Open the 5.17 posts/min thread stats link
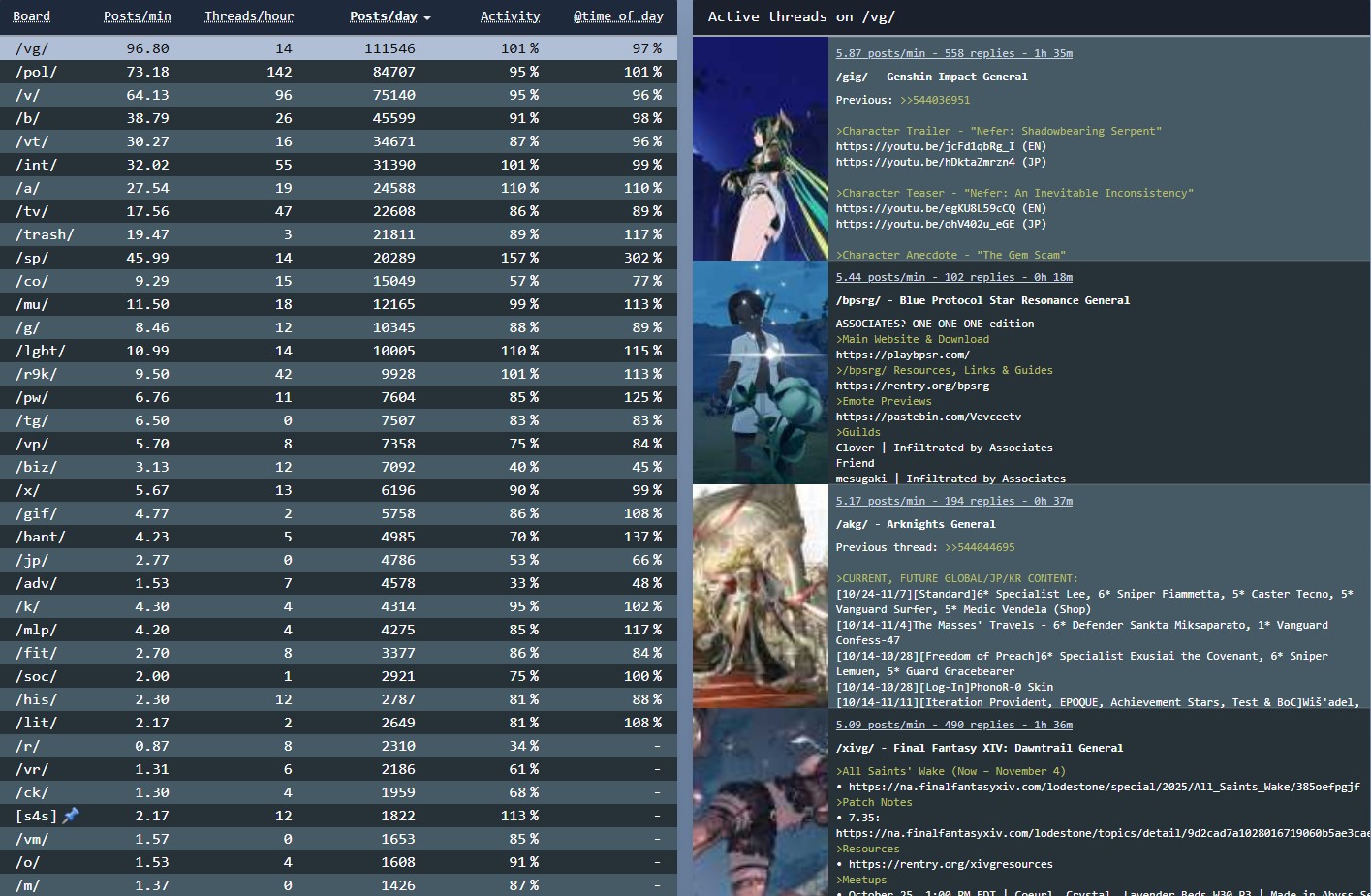Viewport: 1371px width, 896px height. pyautogui.click(x=954, y=501)
